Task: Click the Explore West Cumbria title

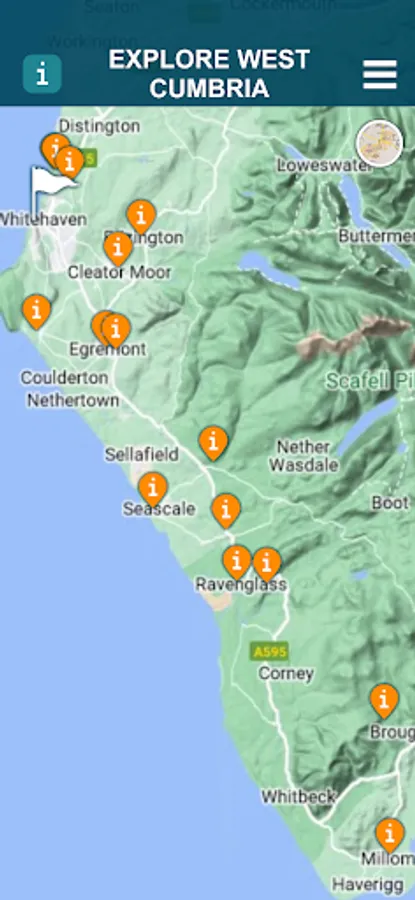Action: coord(209,74)
